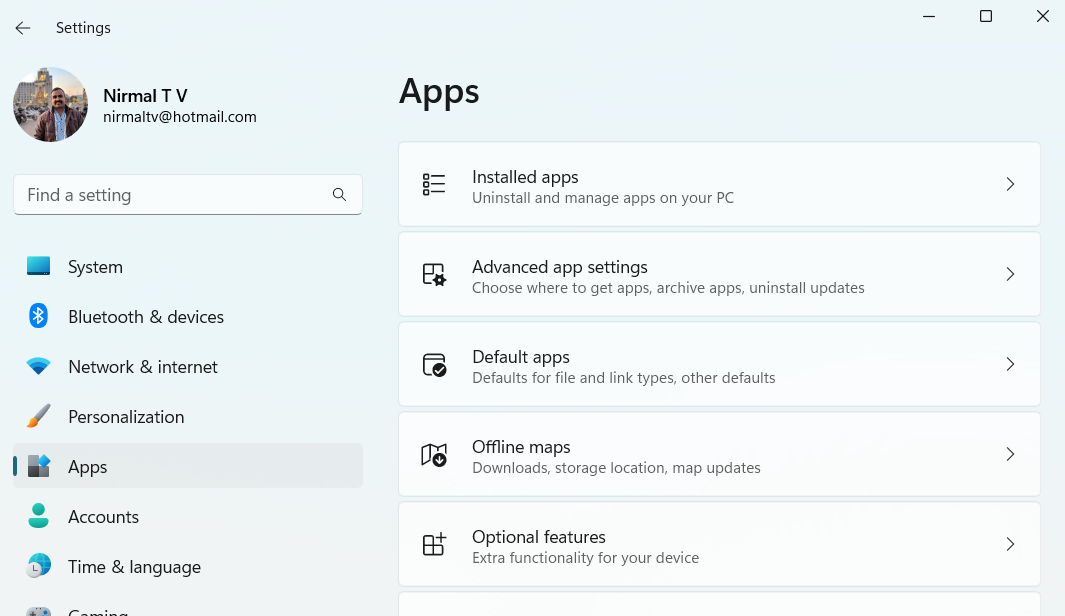Go to Accounts in the sidebar

[188, 516]
